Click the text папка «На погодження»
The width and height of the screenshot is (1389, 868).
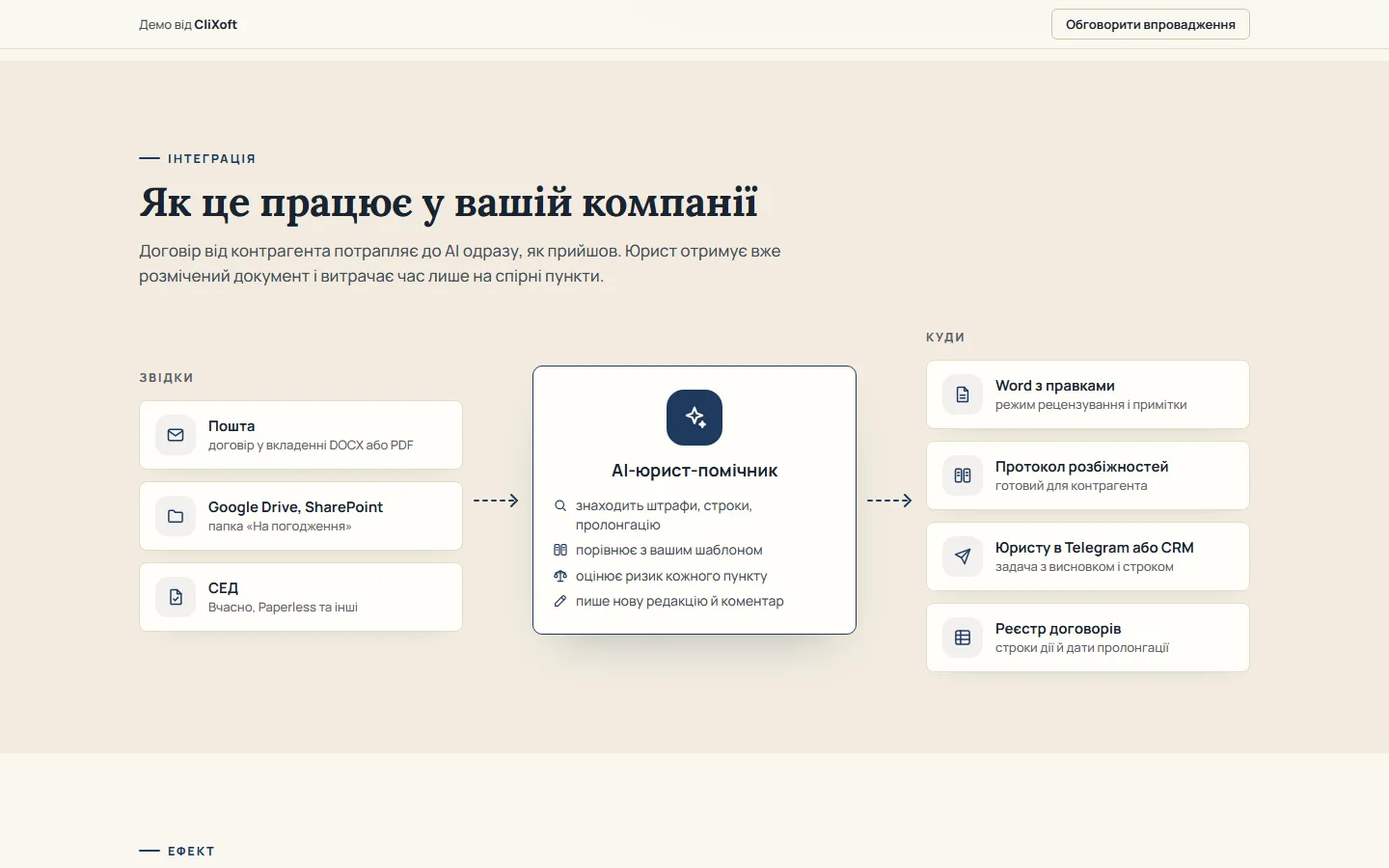coord(280,527)
